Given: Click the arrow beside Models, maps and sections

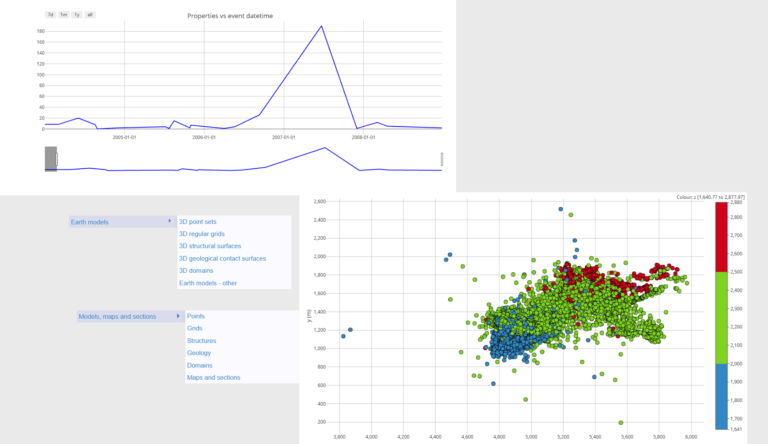Looking at the screenshot, I should point(178,317).
